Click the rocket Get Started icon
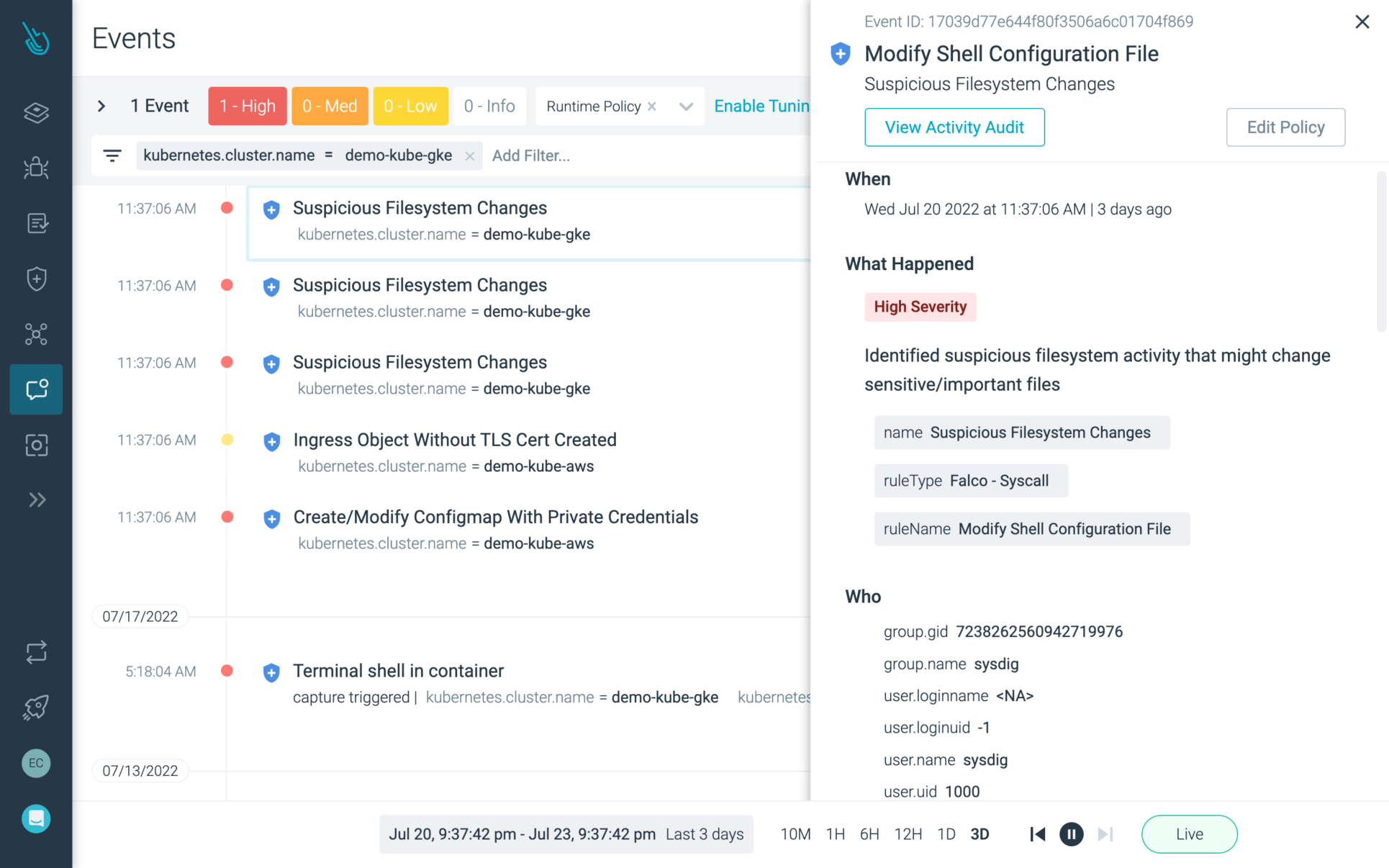The width and height of the screenshot is (1389, 868). [36, 707]
